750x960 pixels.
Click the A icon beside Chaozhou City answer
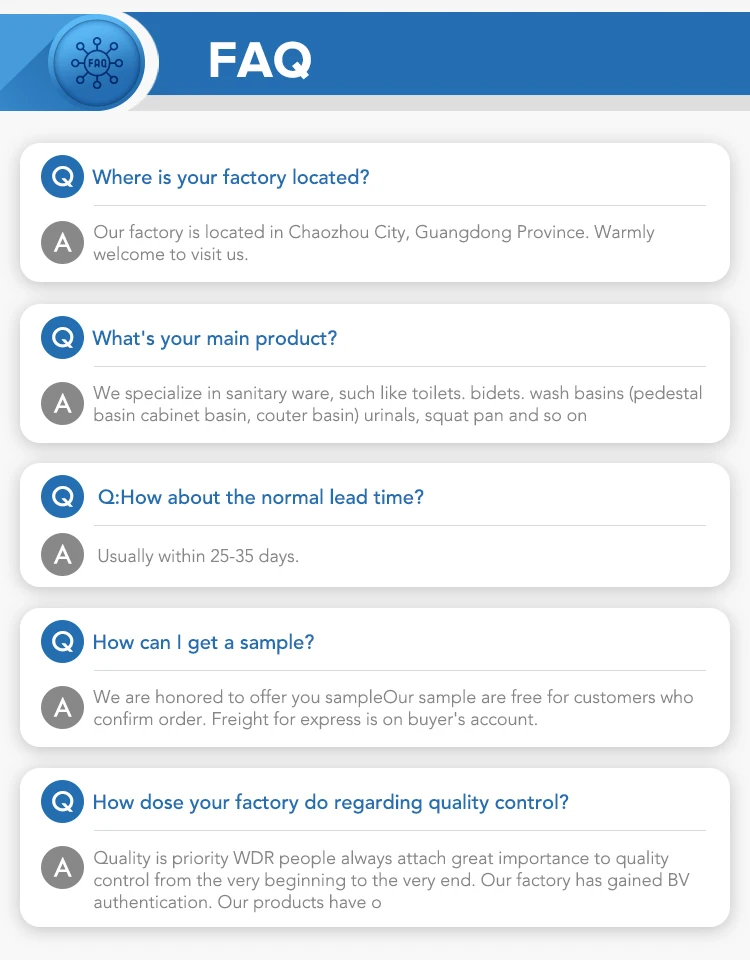[x=62, y=242]
